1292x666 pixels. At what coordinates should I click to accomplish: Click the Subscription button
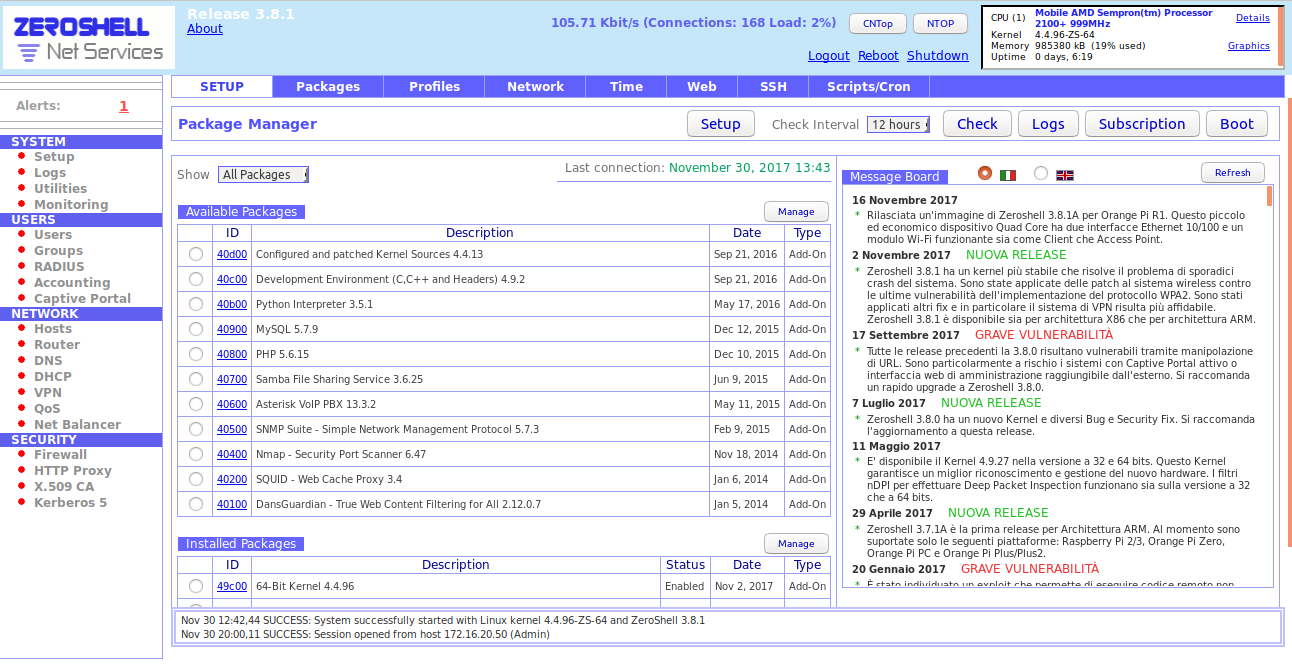pos(1142,124)
